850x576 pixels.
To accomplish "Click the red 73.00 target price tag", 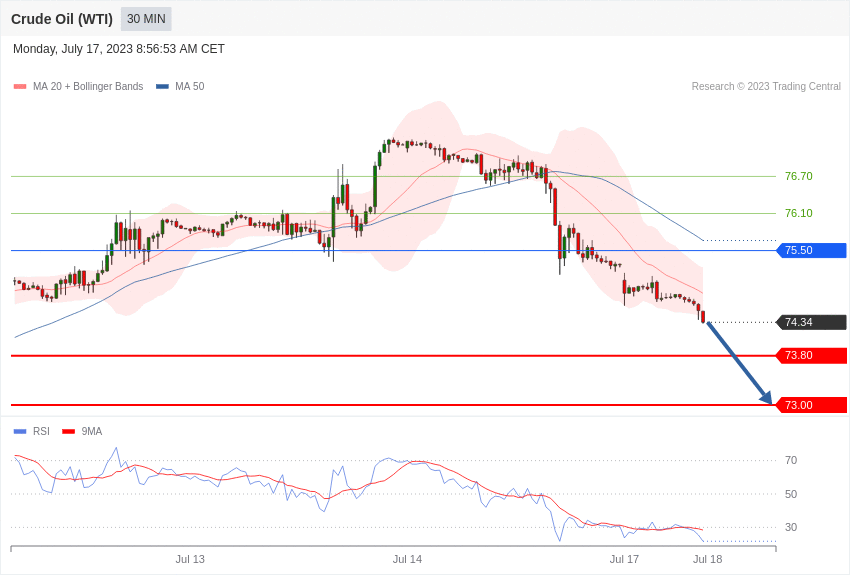I will click(812, 405).
